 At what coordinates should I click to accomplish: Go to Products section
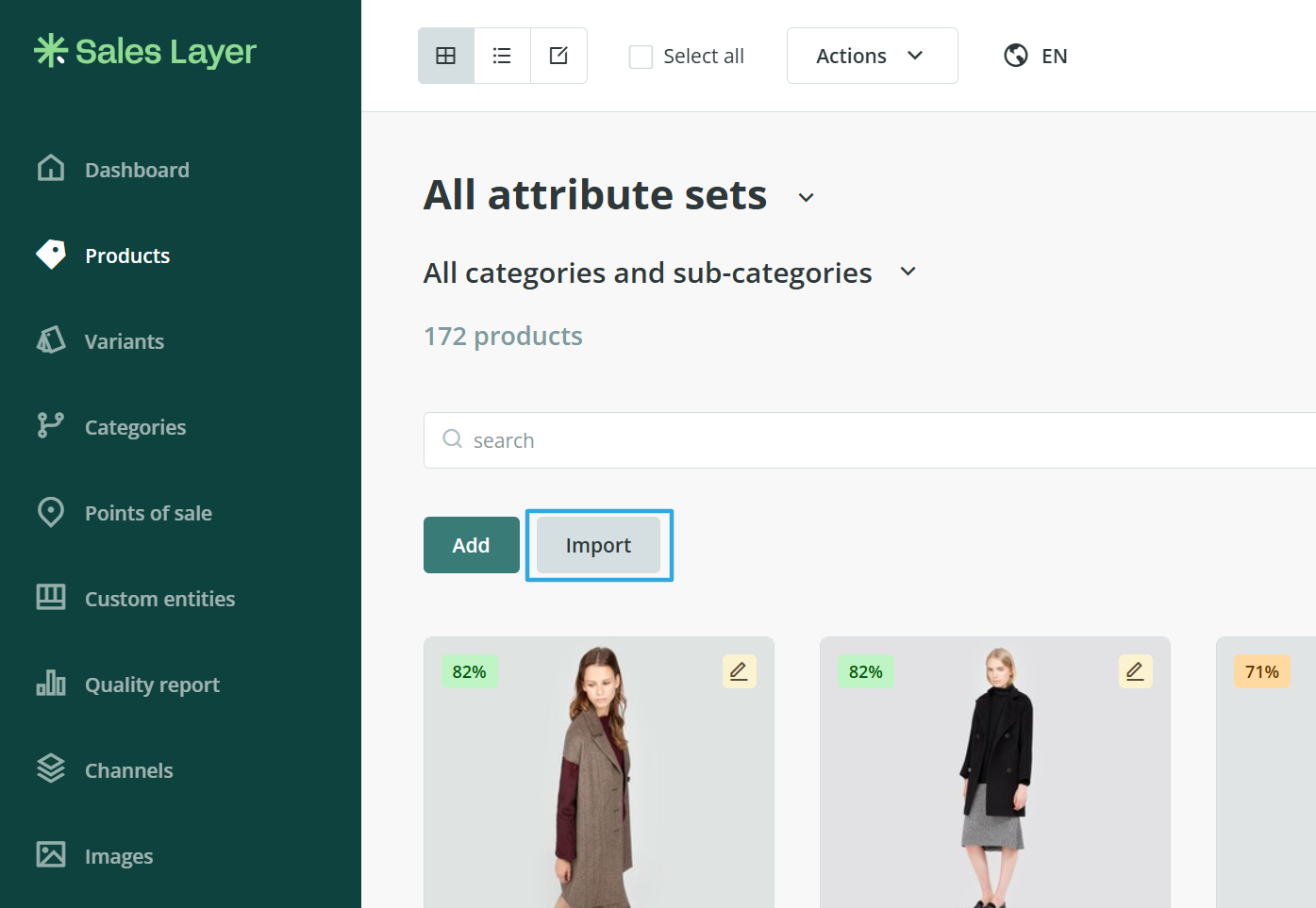point(127,256)
